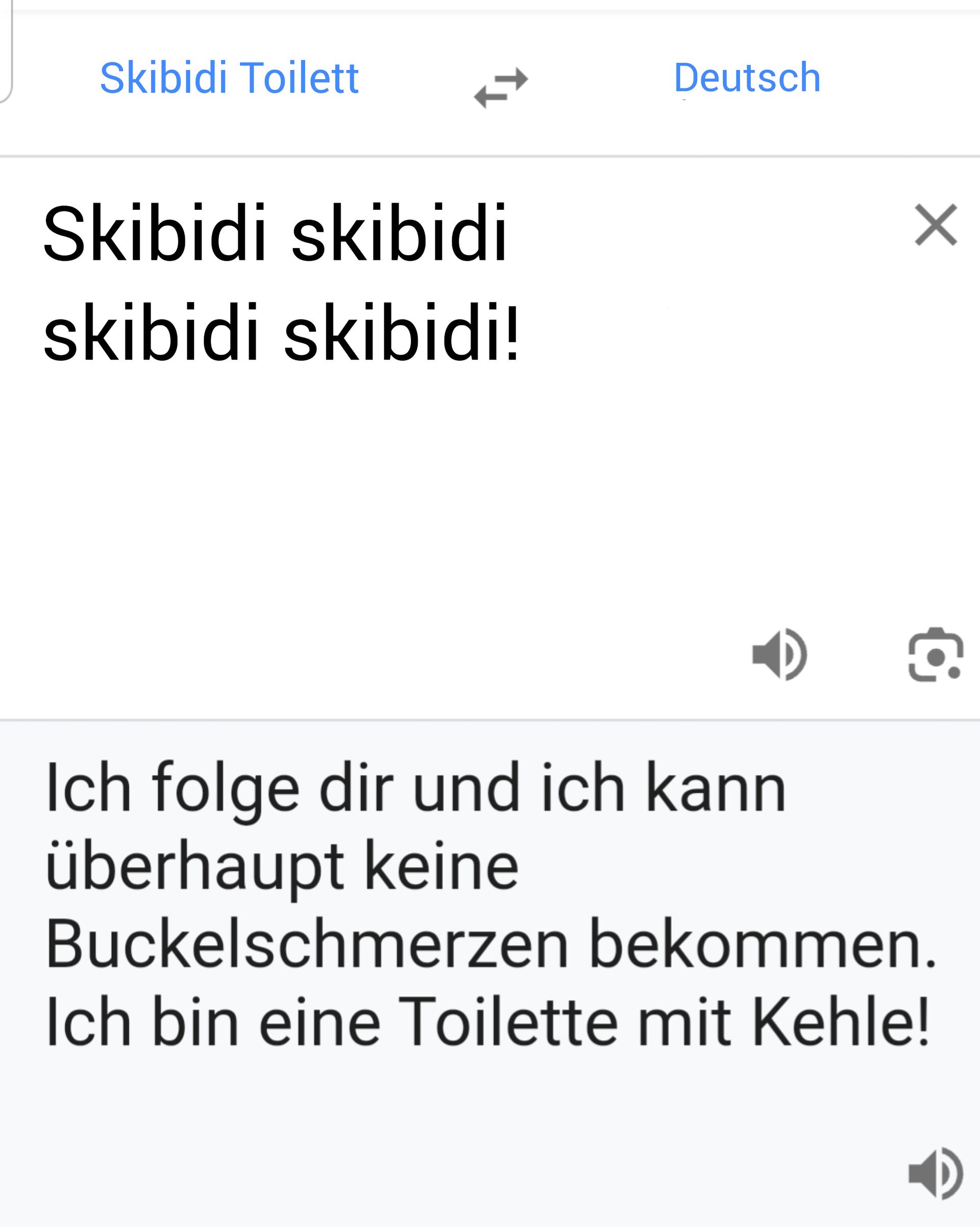Tap the word "überhaupt" in the translation

[194, 867]
